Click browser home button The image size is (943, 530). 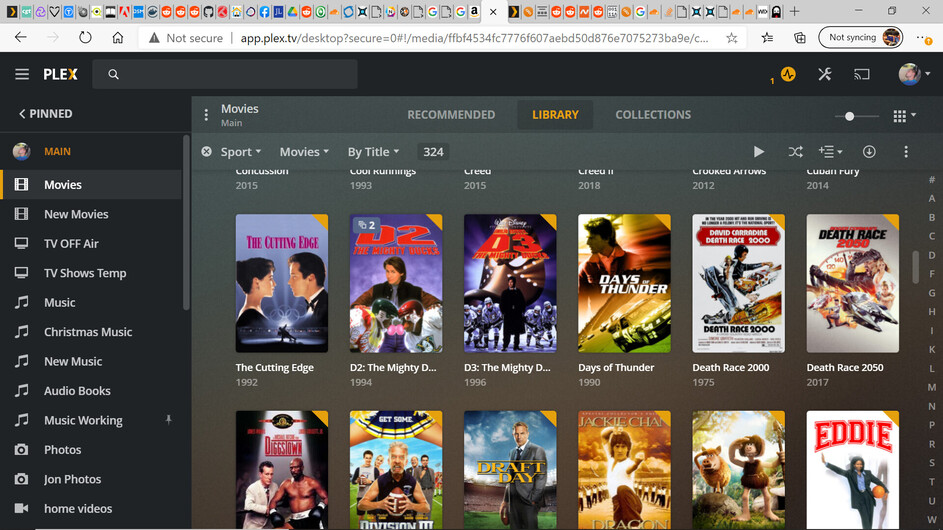tap(118, 38)
